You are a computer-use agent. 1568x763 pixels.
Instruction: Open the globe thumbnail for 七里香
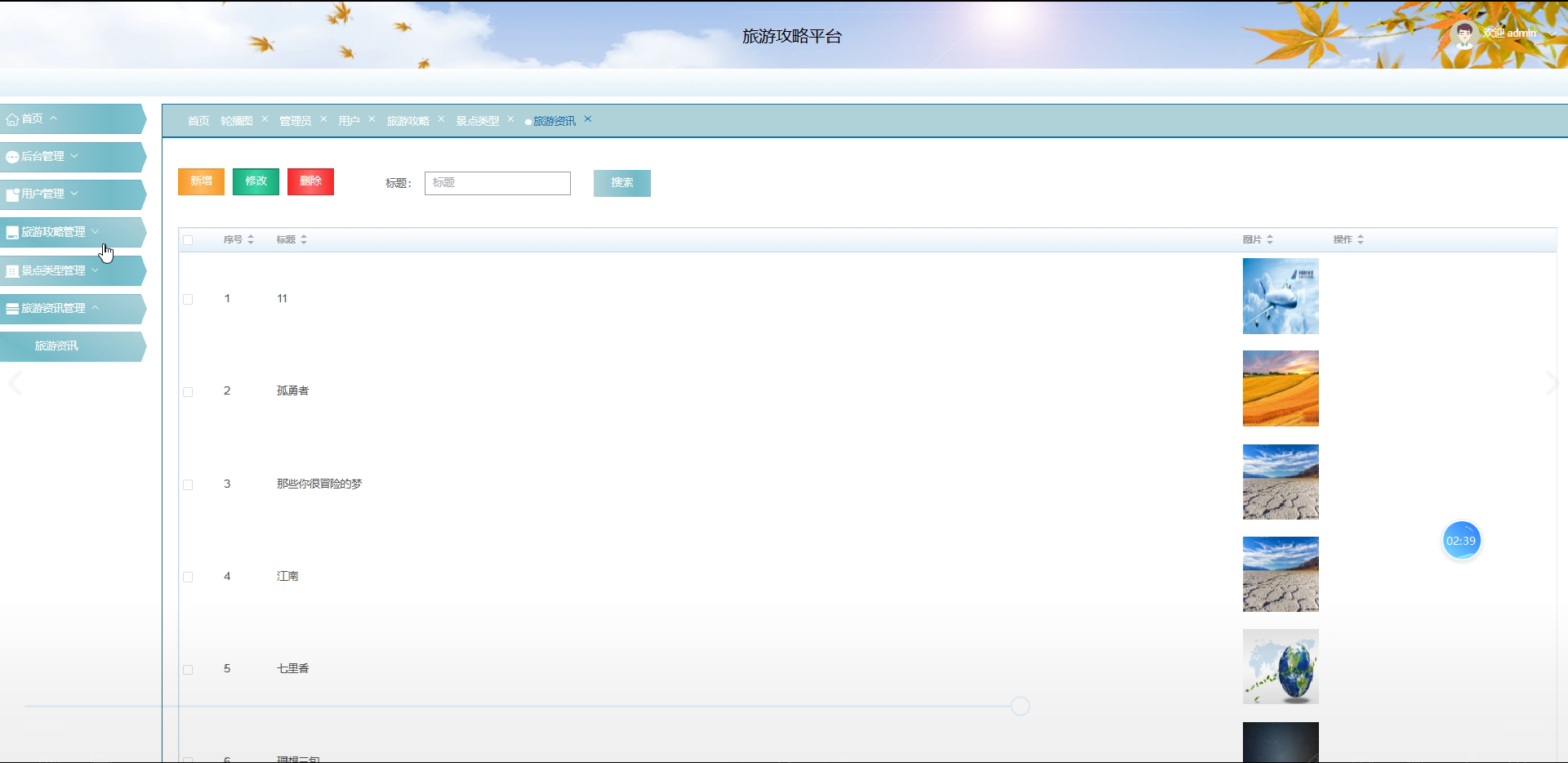(1281, 667)
